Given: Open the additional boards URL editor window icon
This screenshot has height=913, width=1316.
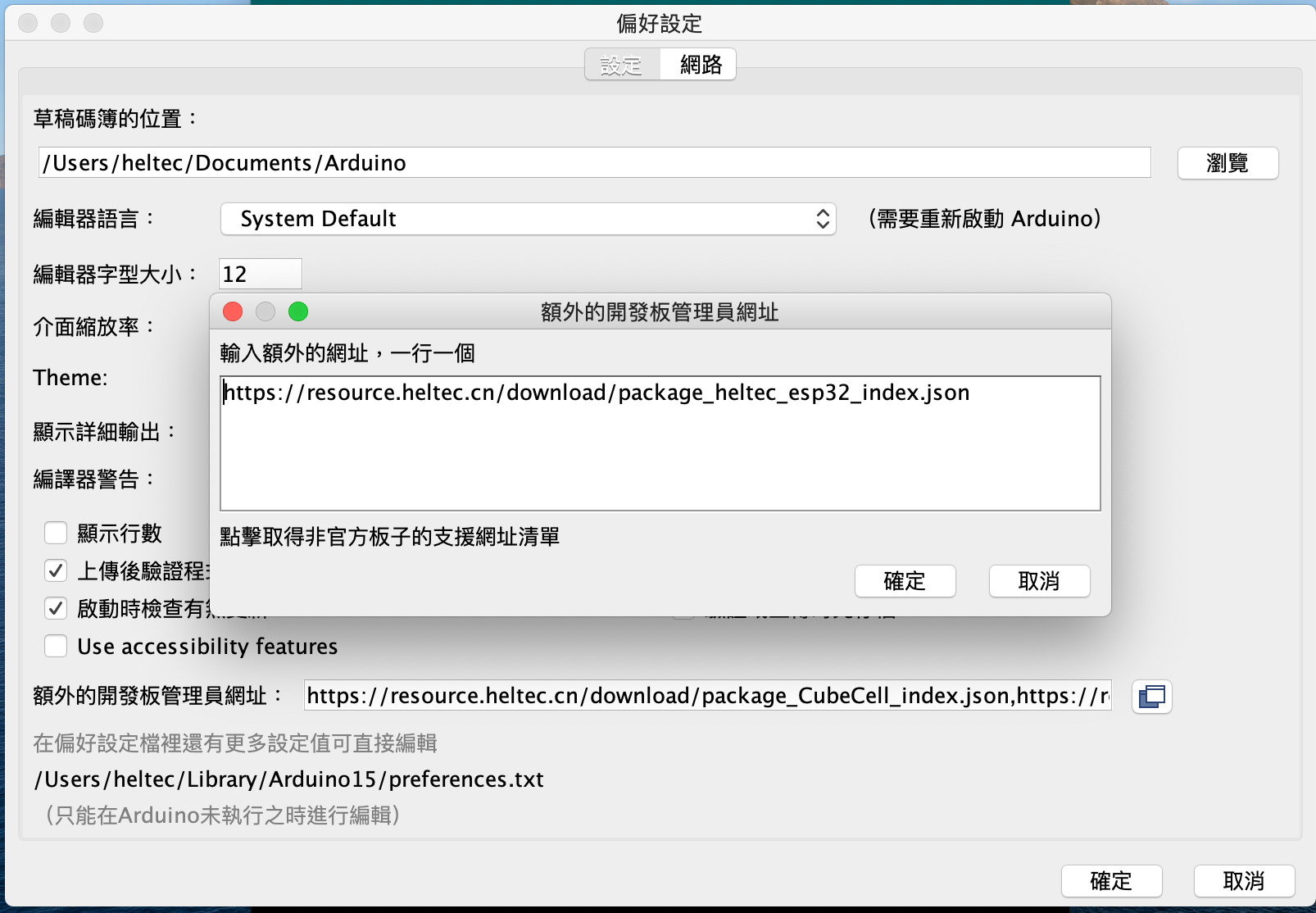Looking at the screenshot, I should click(x=1151, y=697).
